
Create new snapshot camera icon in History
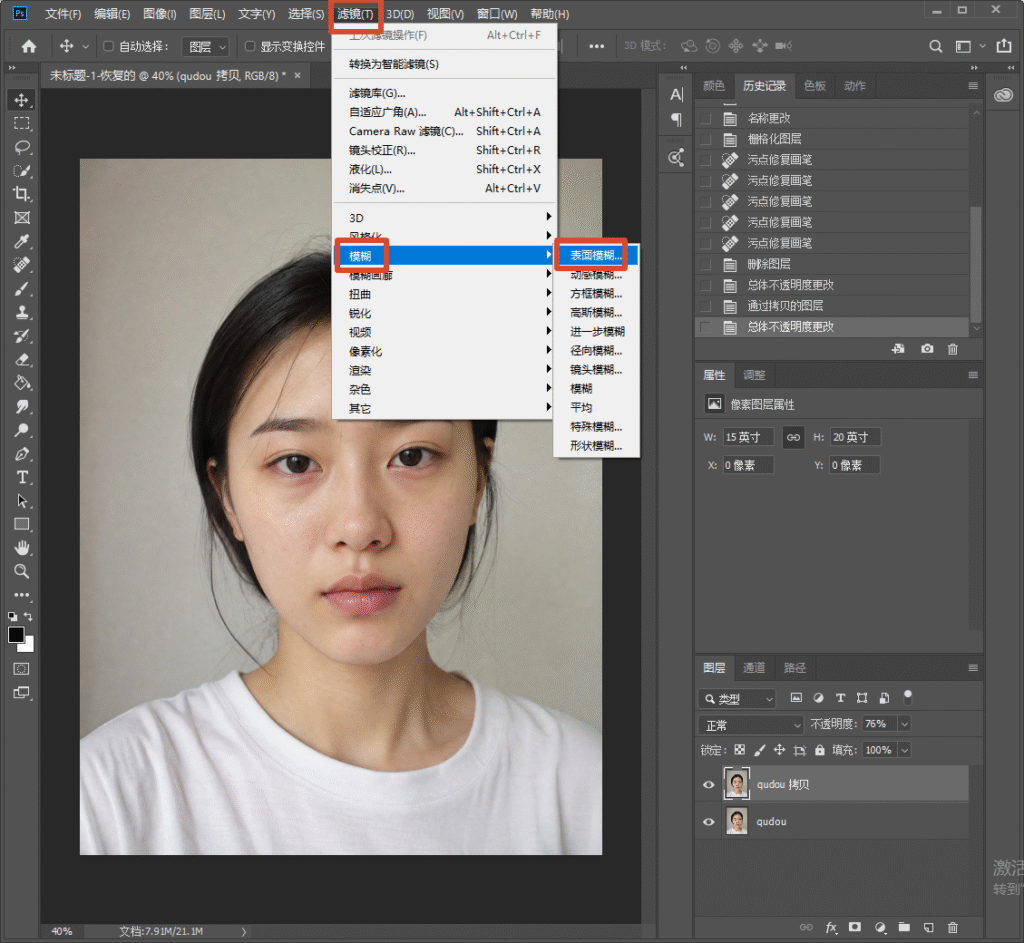pyautogui.click(x=927, y=349)
